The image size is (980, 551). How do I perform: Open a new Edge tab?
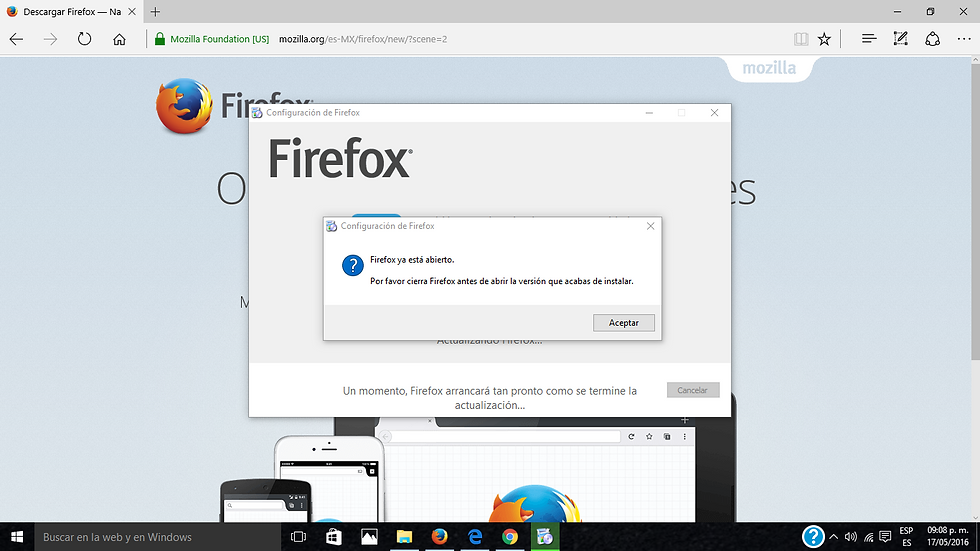pyautogui.click(x=155, y=12)
